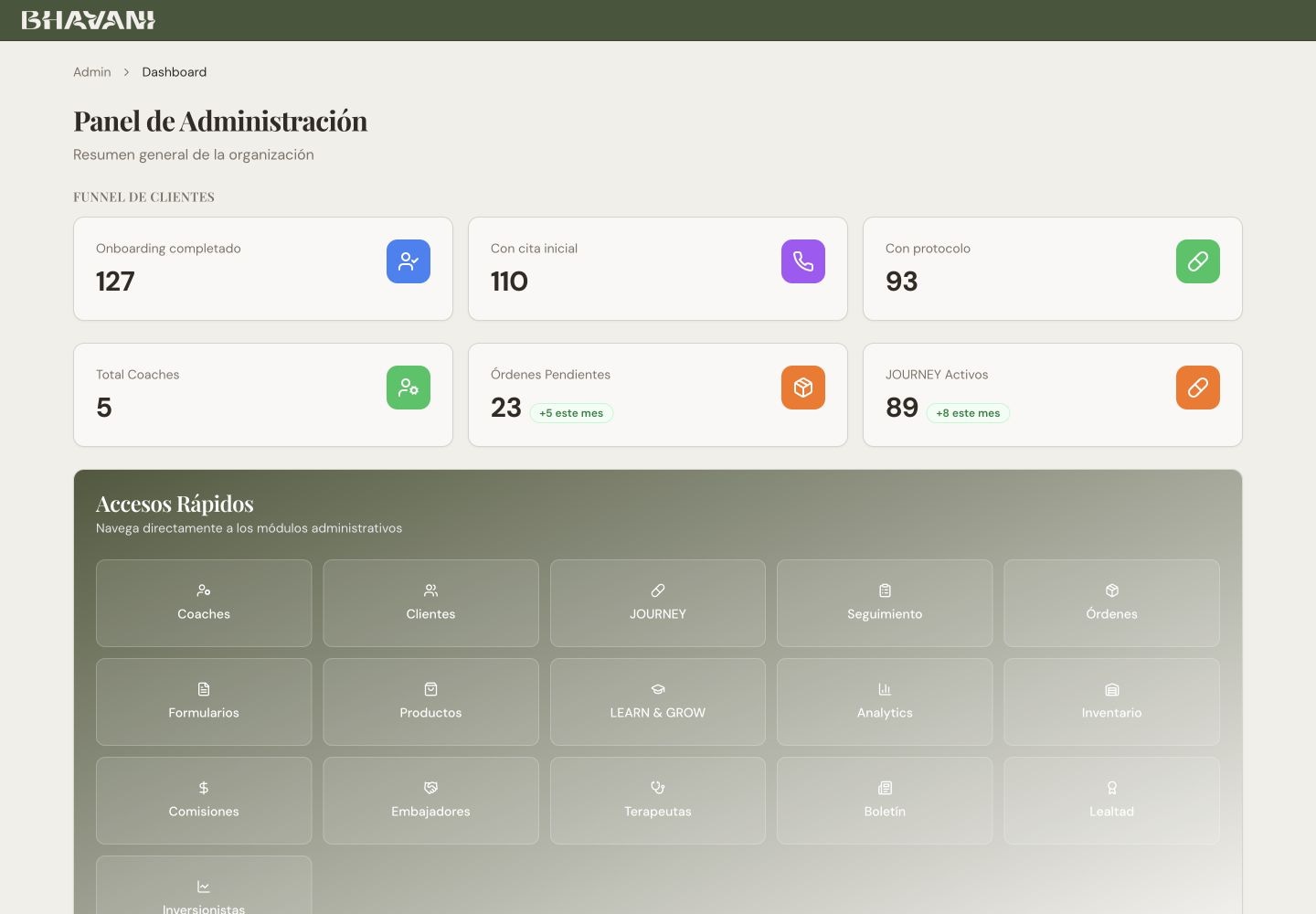Click the FUNNEL DE CLIENTES section label
Viewport: 1316px width, 914px height.
point(144,197)
